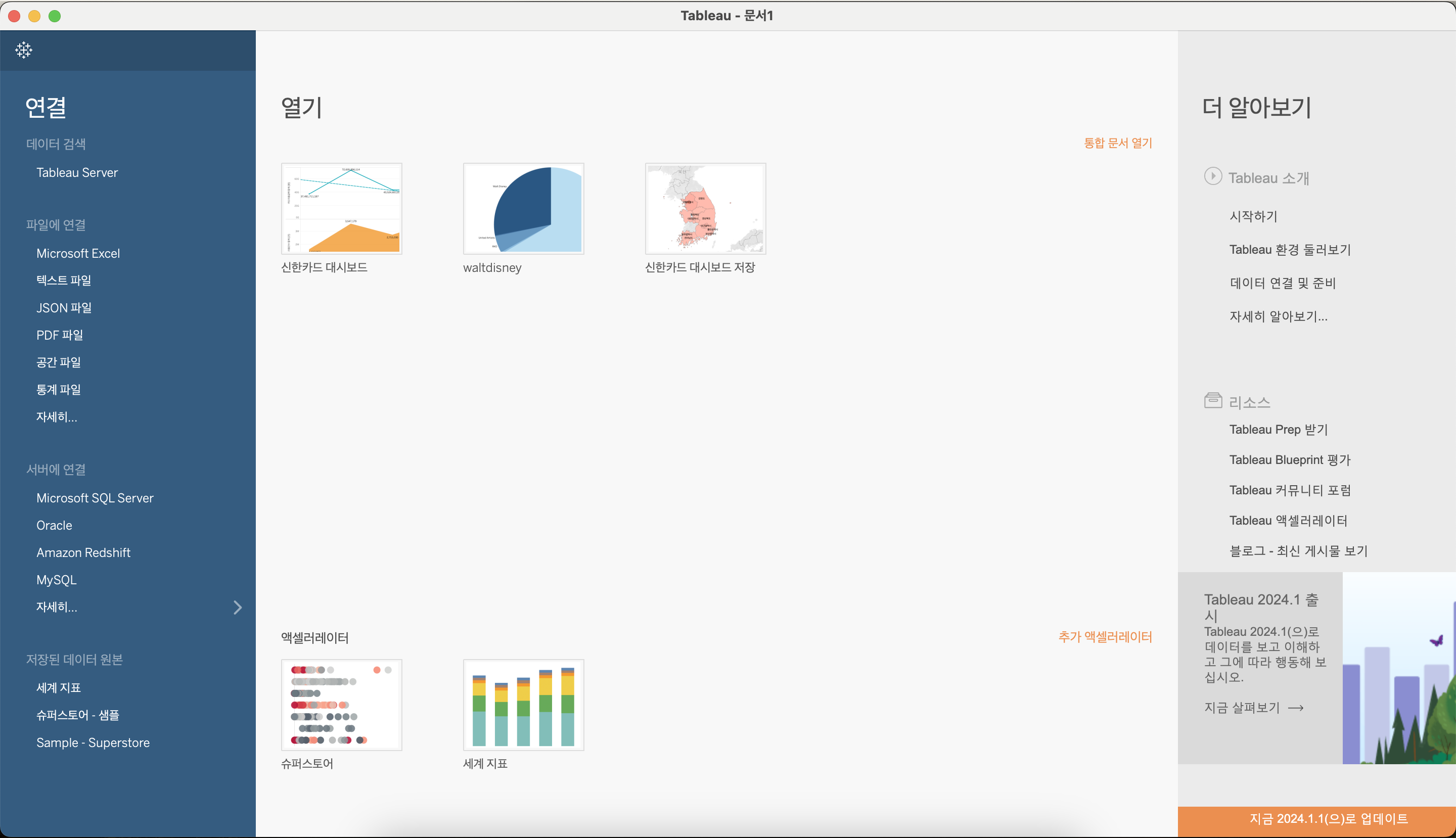The image size is (1456, 838).
Task: Click the arrow next to 지금 살펴보기
Action: click(x=1295, y=708)
